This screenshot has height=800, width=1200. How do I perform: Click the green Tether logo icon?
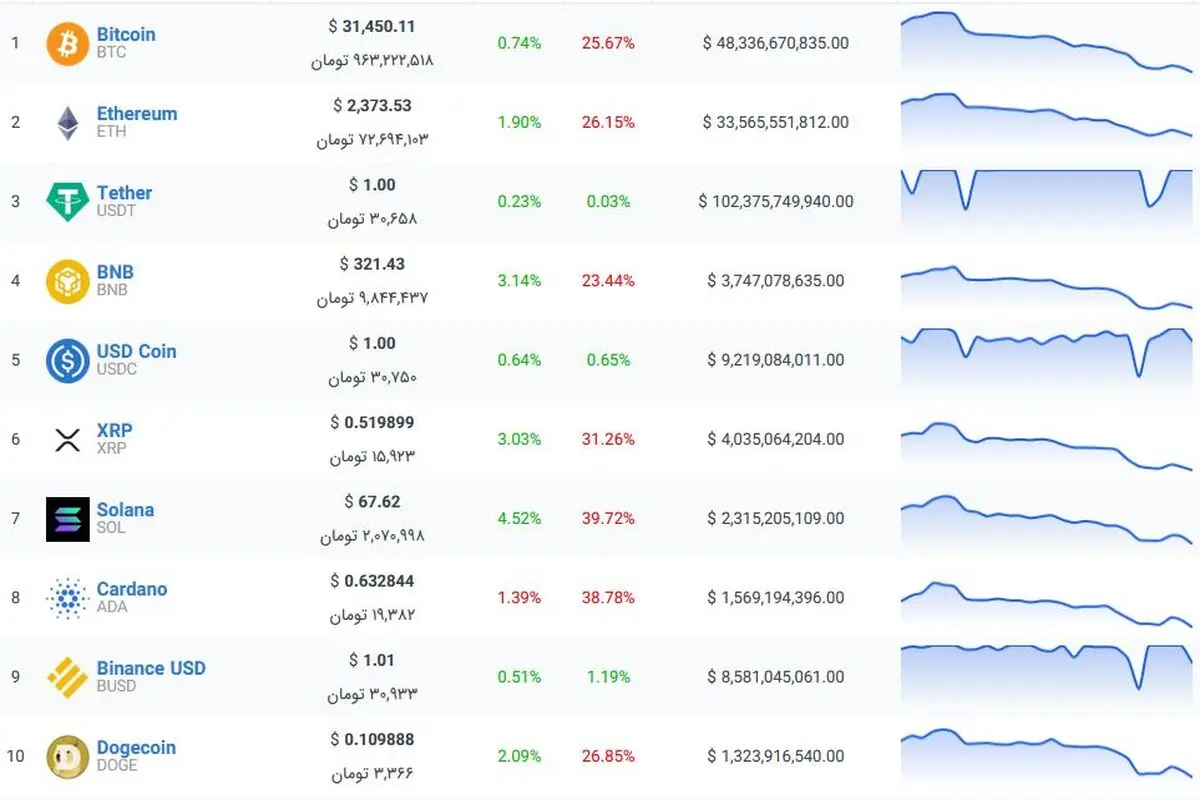point(68,201)
